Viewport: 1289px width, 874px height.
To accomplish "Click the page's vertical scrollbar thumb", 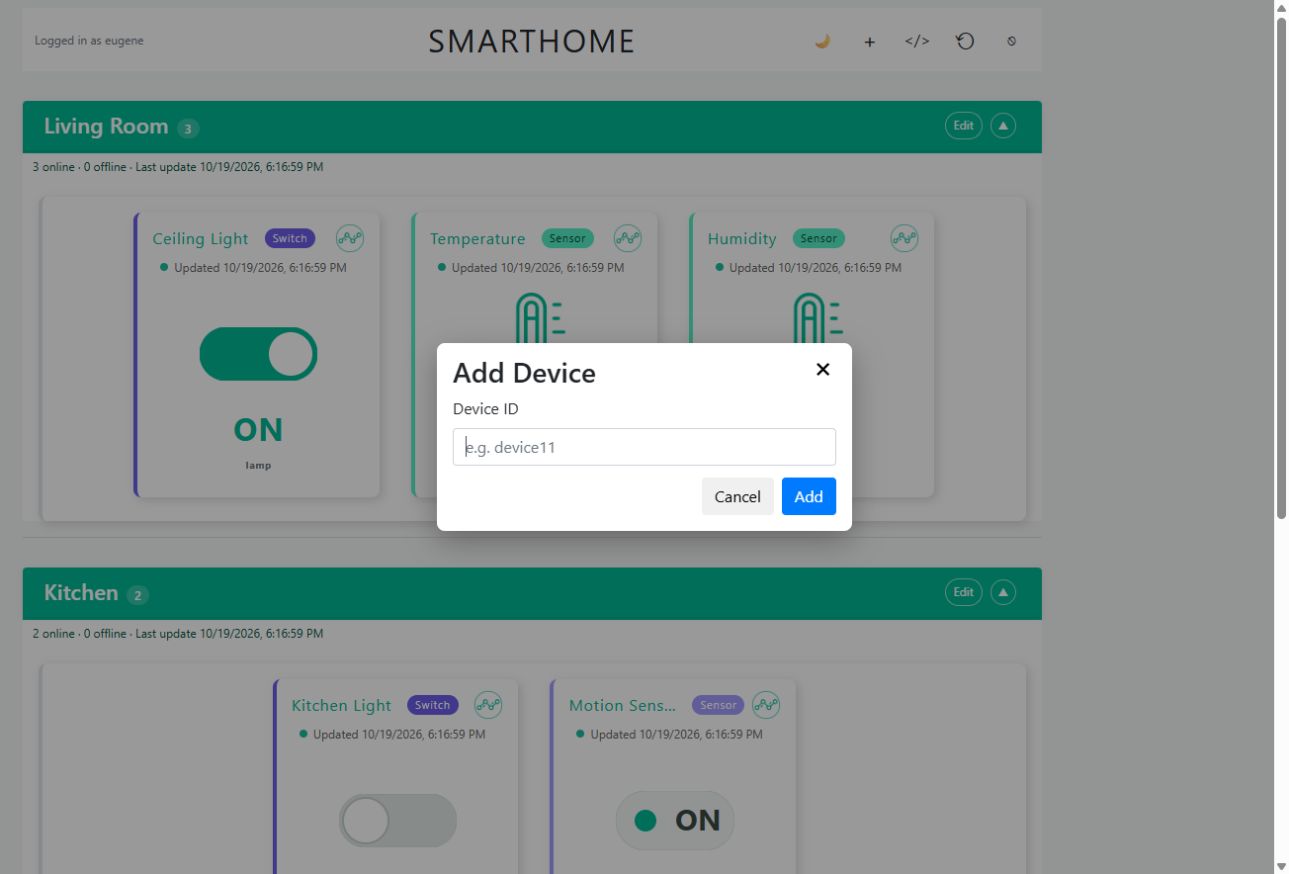I will tap(1281, 268).
